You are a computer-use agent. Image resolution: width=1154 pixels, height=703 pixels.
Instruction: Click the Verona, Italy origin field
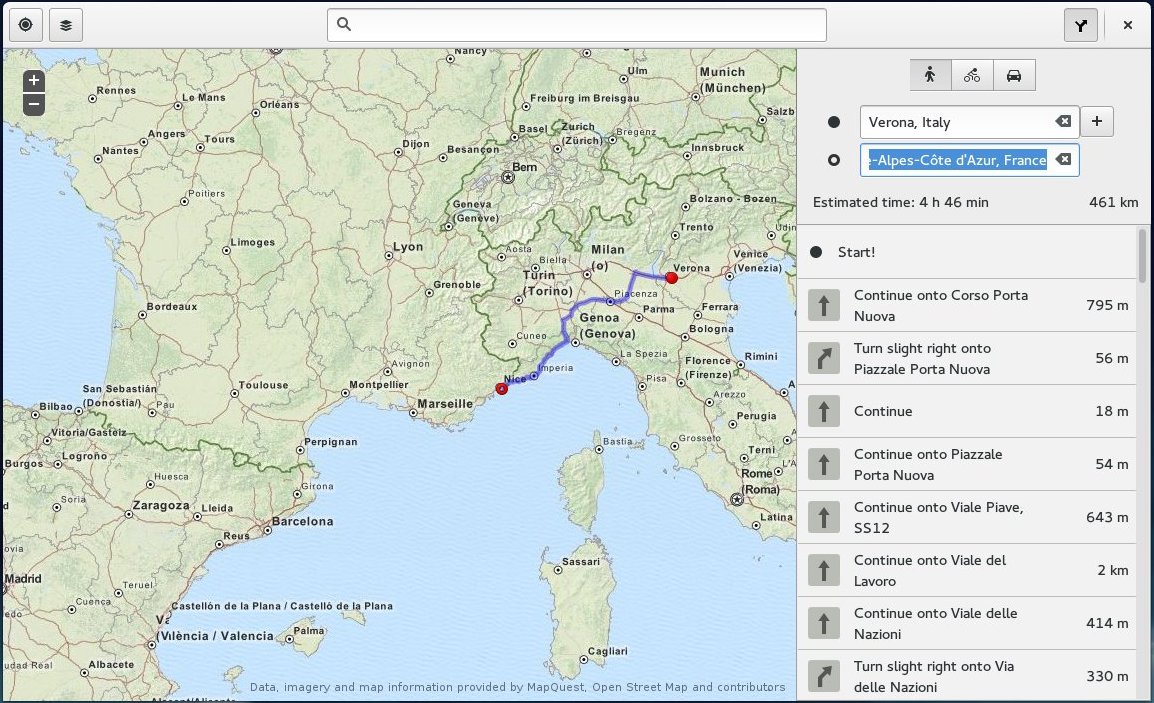[969, 121]
